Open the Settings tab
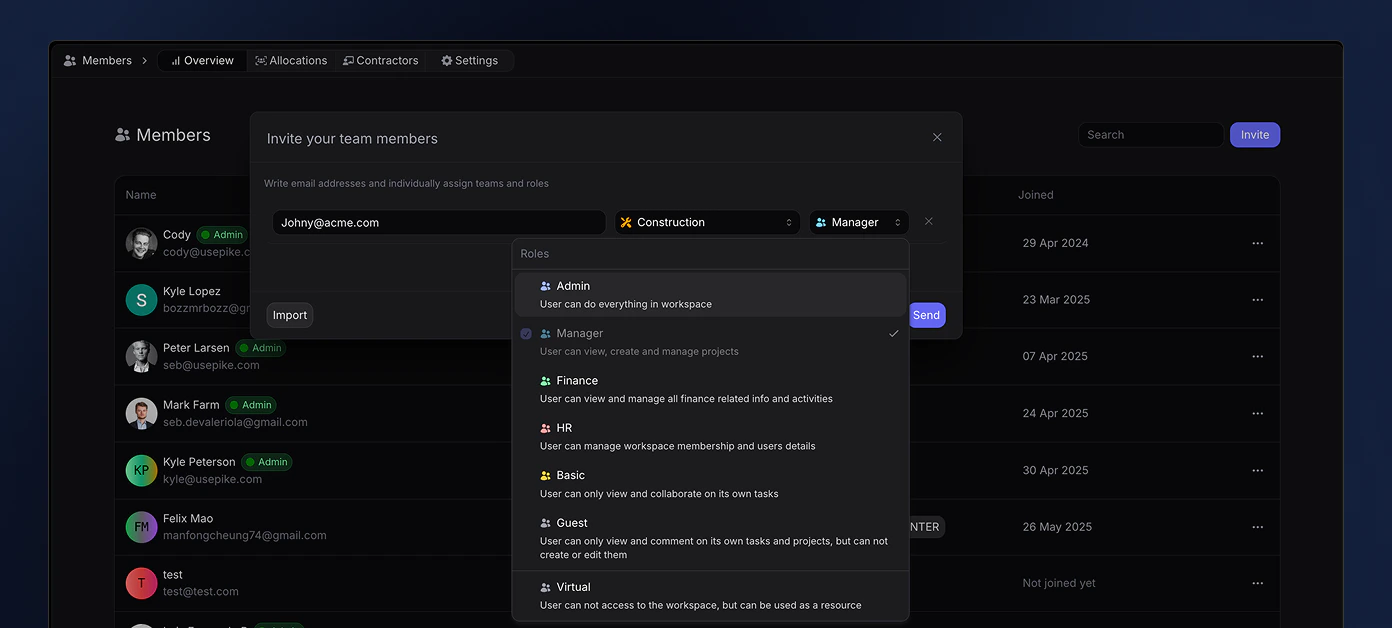The image size is (1392, 628). point(469,61)
